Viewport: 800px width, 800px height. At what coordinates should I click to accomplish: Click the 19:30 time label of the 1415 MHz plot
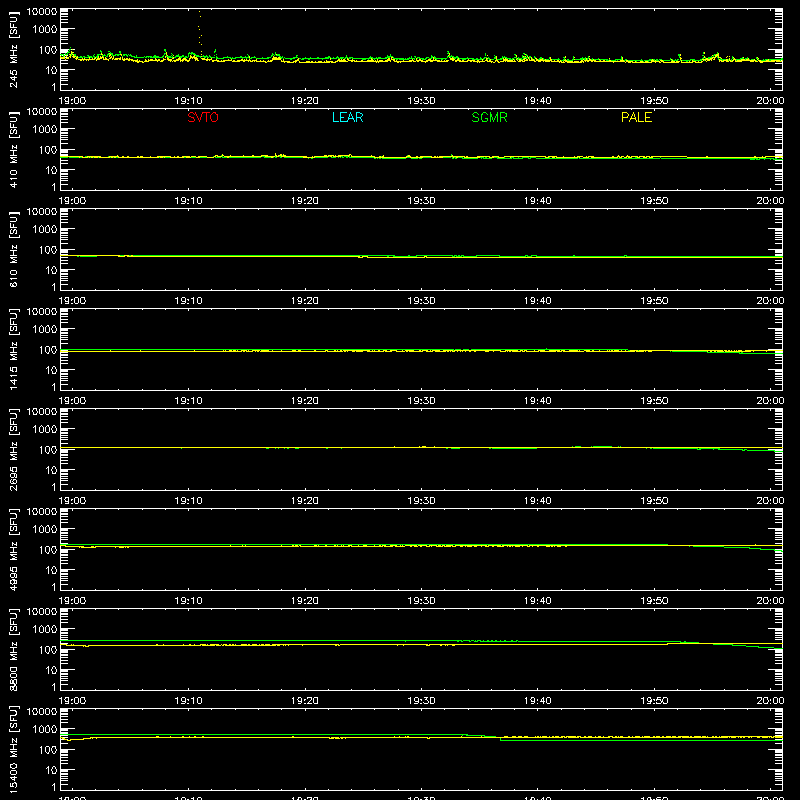pyautogui.click(x=421, y=401)
